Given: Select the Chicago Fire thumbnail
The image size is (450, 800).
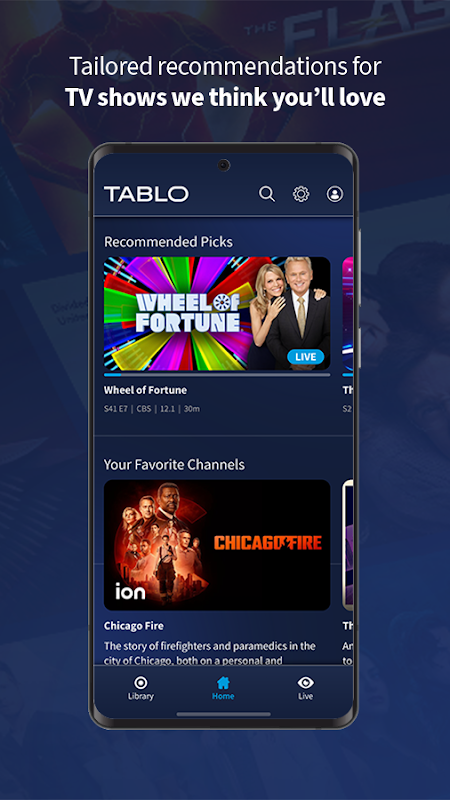Looking at the screenshot, I should (x=217, y=545).
